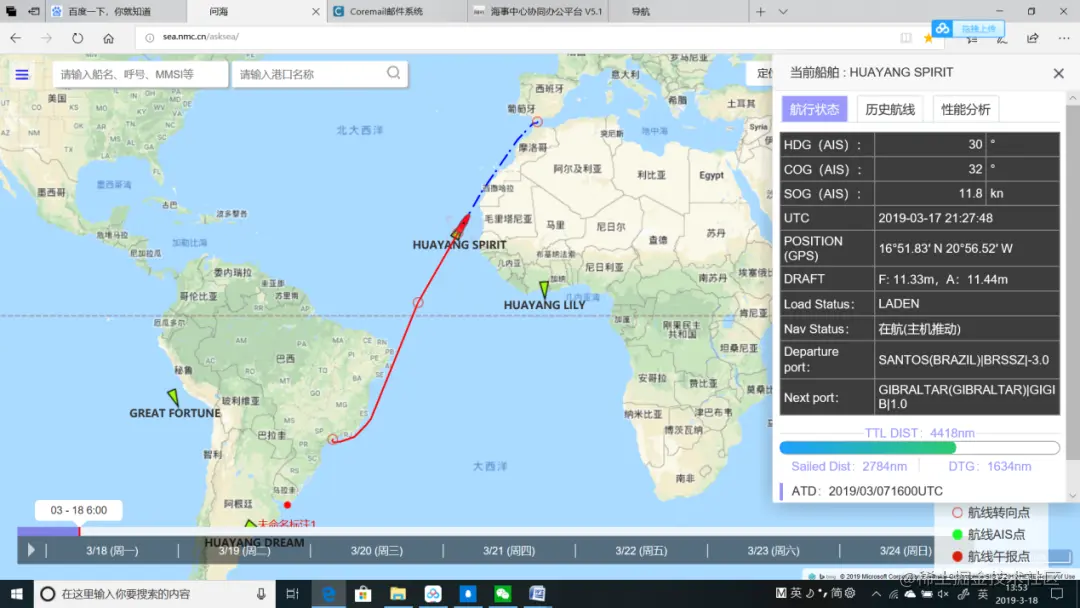1080x608 pixels.
Task: Click the route waypoint circle near Gibraltar
Action: [x=537, y=122]
